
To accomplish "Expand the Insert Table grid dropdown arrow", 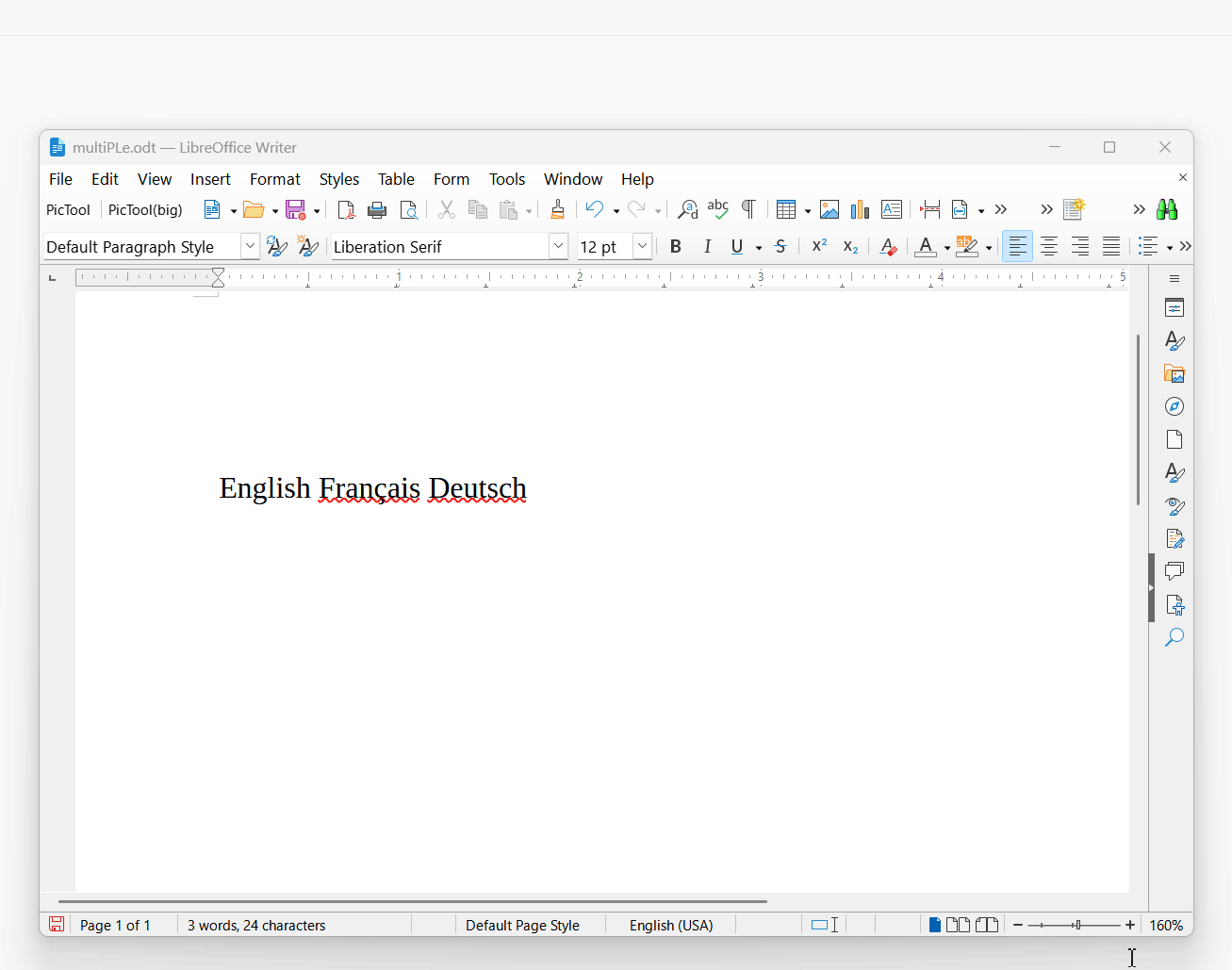I will pos(808,210).
